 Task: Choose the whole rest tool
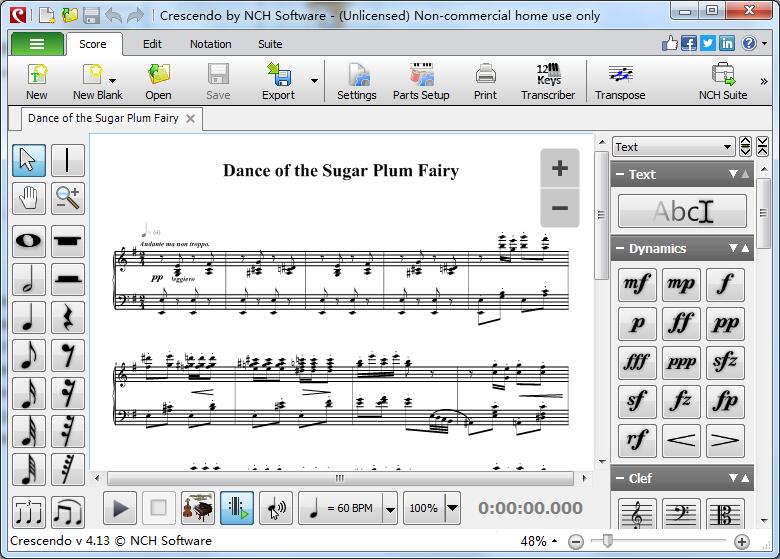(x=68, y=241)
